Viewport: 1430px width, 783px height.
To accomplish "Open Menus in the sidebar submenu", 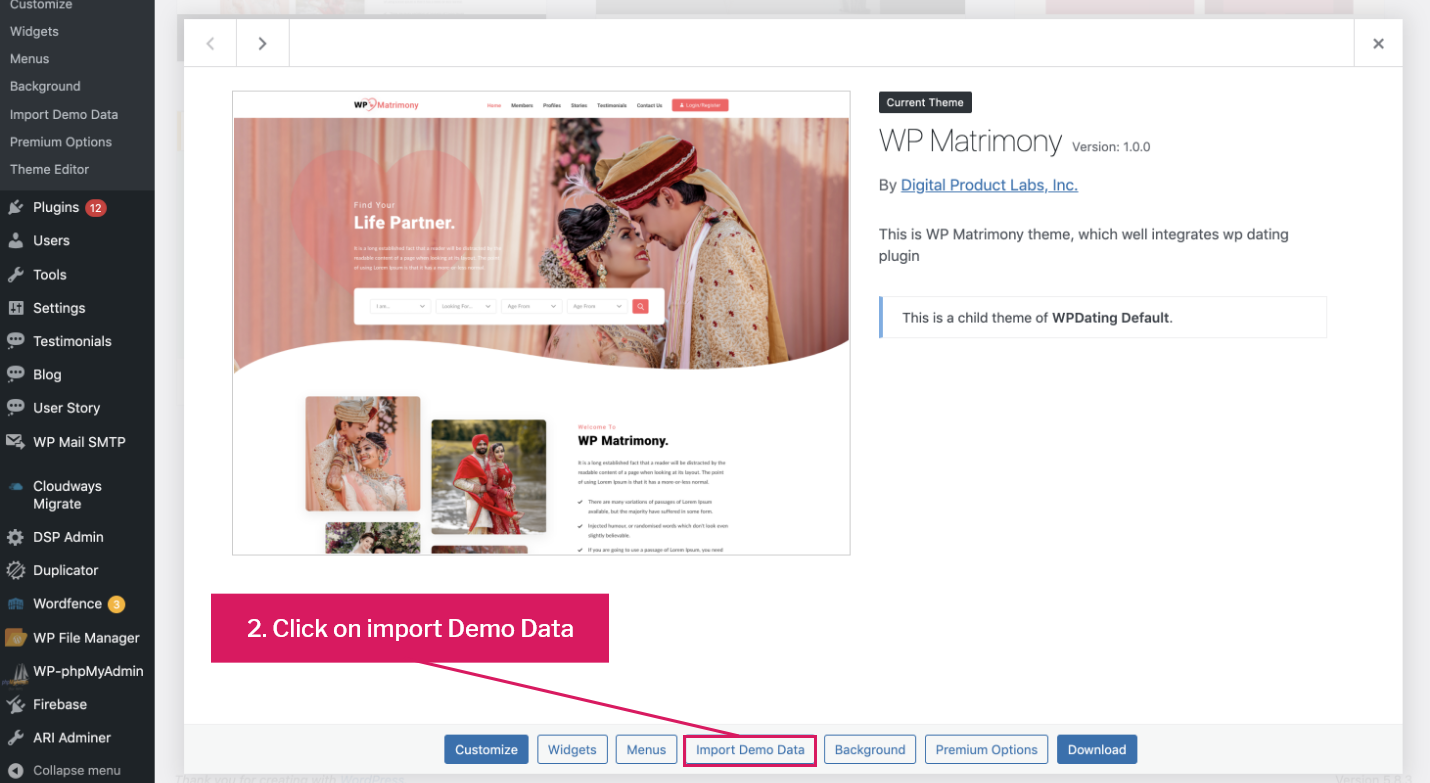I will 30,59.
